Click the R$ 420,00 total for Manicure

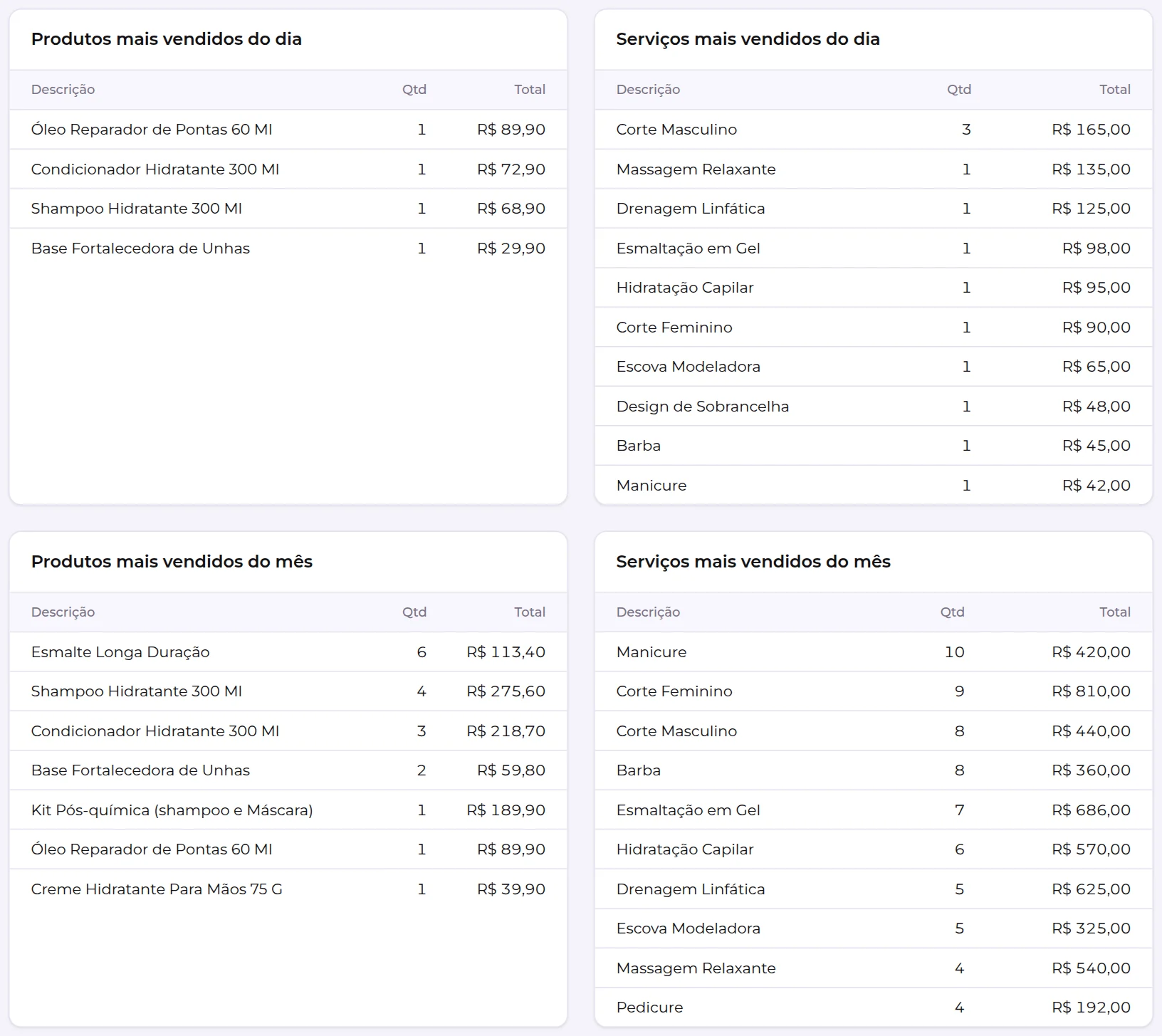pos(1092,652)
